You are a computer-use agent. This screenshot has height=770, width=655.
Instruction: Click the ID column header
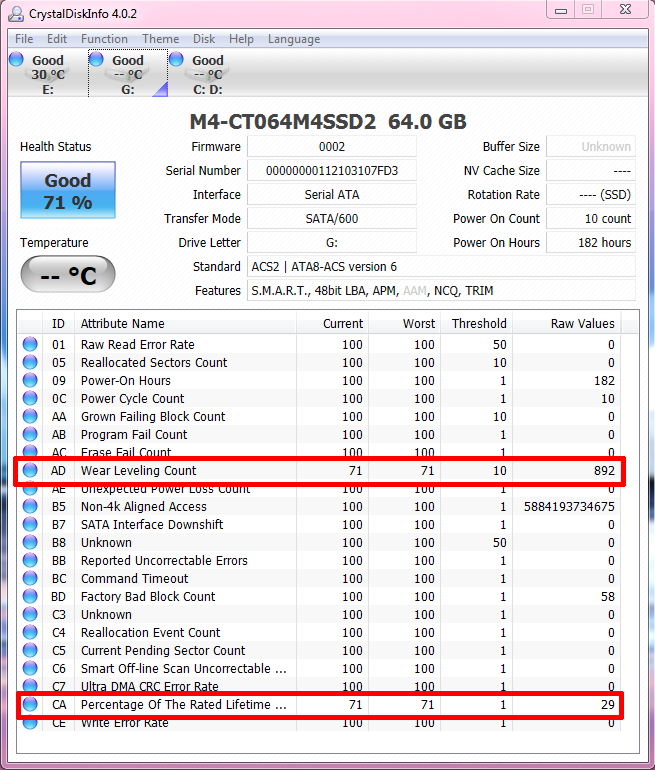click(x=58, y=324)
